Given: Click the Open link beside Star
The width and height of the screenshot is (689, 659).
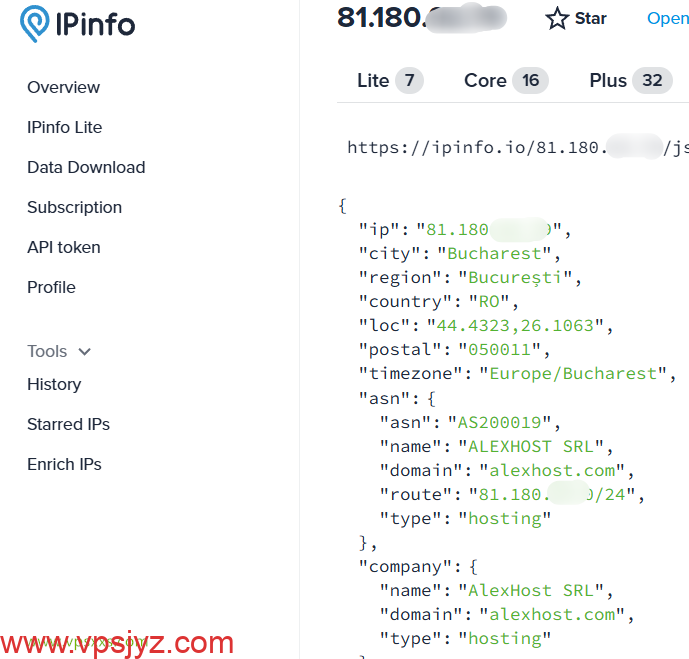Looking at the screenshot, I should click(x=667, y=18).
